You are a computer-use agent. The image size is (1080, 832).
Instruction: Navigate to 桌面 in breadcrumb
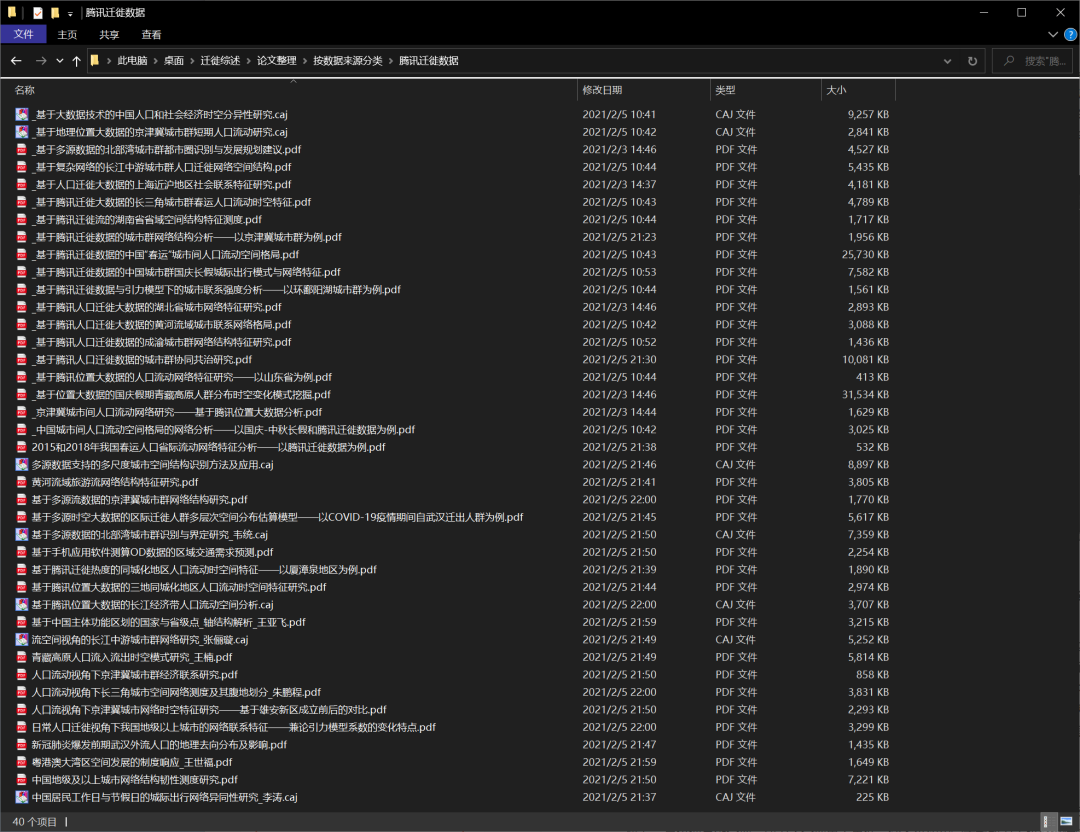click(174, 61)
